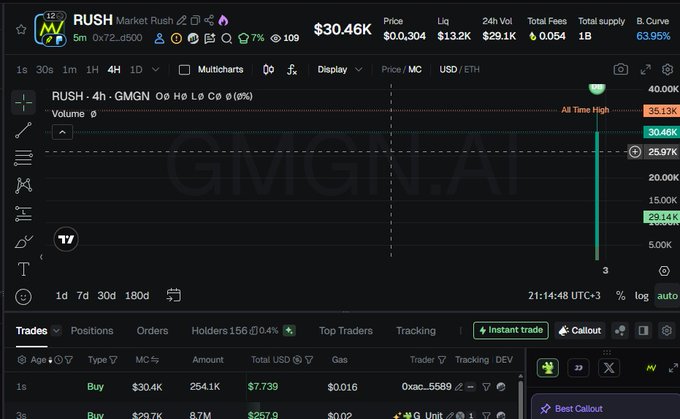Open the Trader column filter

click(x=442, y=360)
